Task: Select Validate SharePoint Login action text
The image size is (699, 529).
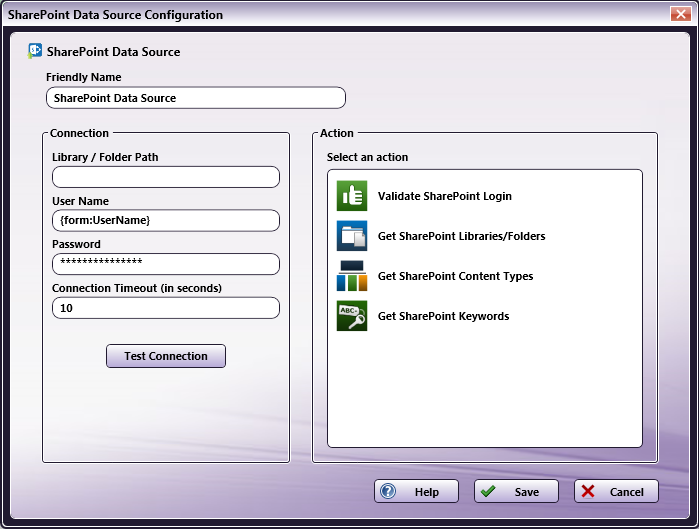Action: pyautogui.click(x=444, y=196)
